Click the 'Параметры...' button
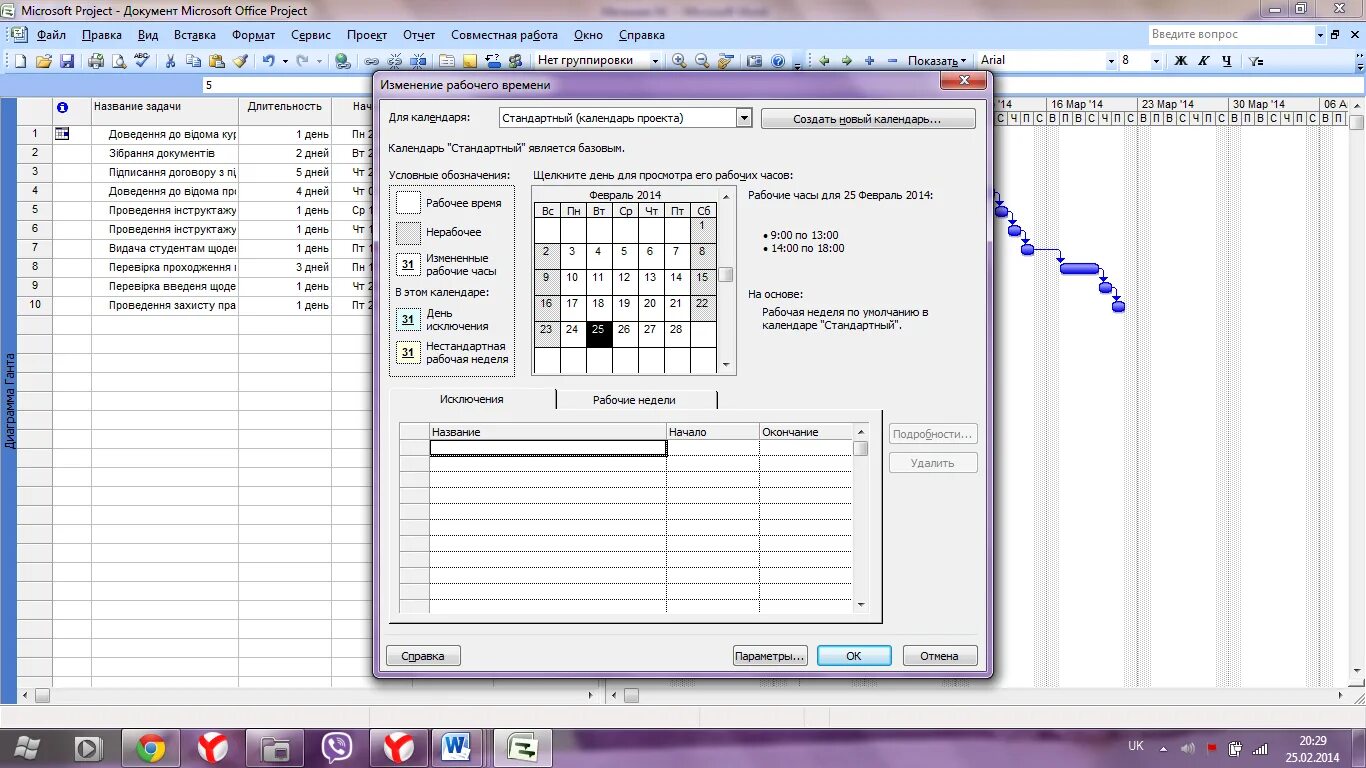The height and width of the screenshot is (768, 1366). (770, 656)
